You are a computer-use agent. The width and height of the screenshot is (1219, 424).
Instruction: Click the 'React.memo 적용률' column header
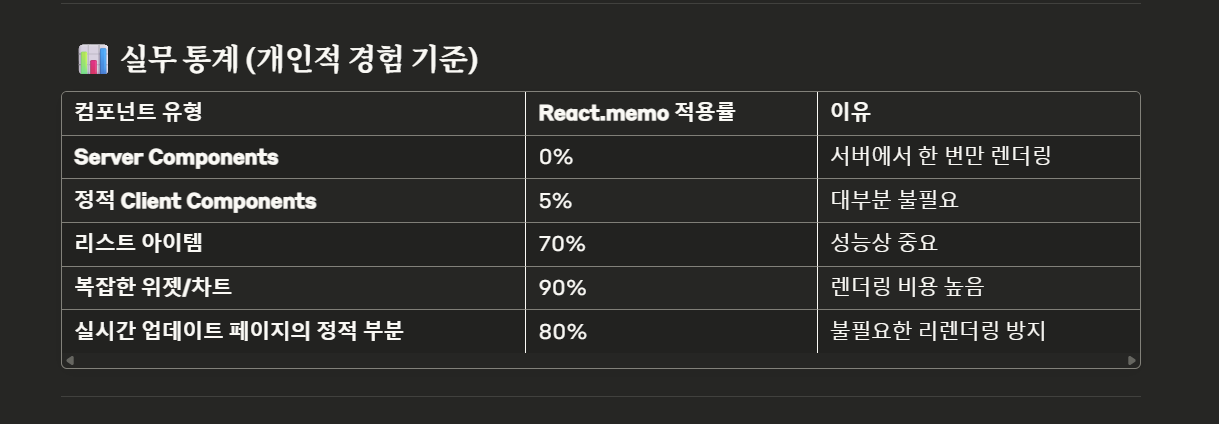click(x=672, y=113)
